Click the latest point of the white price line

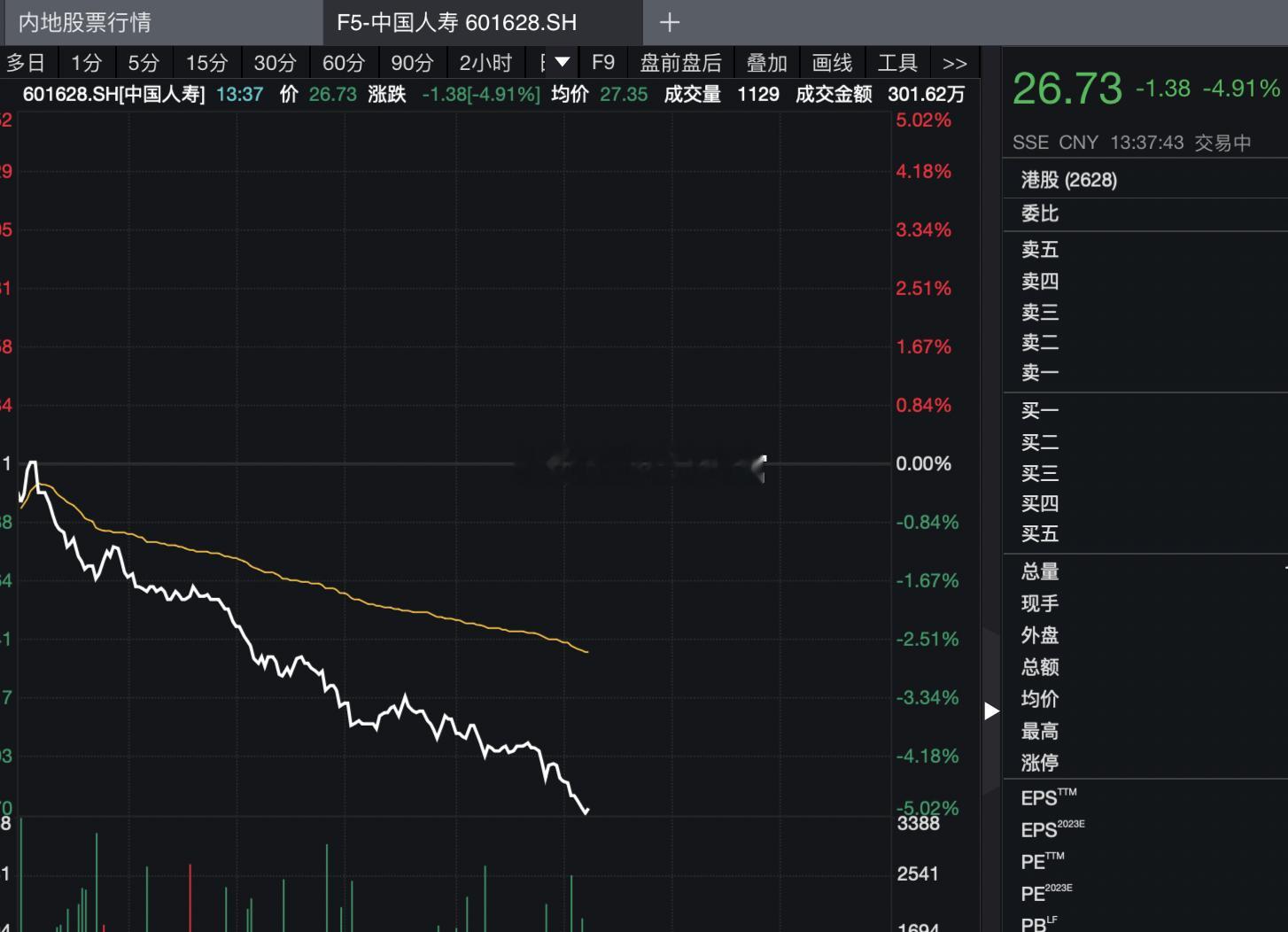[x=587, y=812]
